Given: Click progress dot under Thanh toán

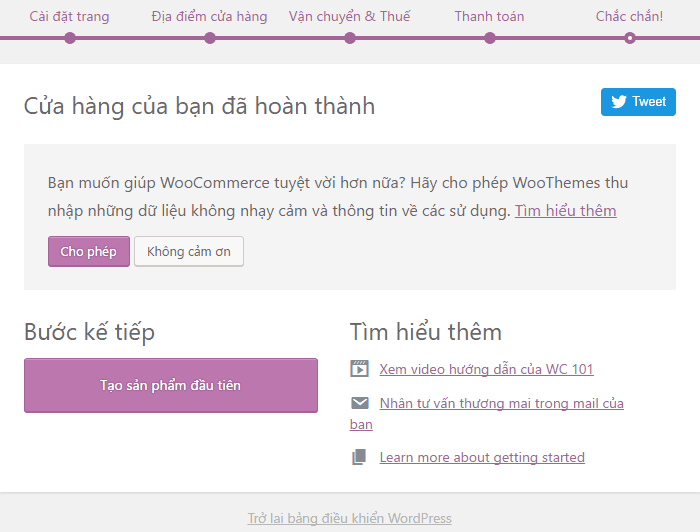Looking at the screenshot, I should [x=490, y=38].
